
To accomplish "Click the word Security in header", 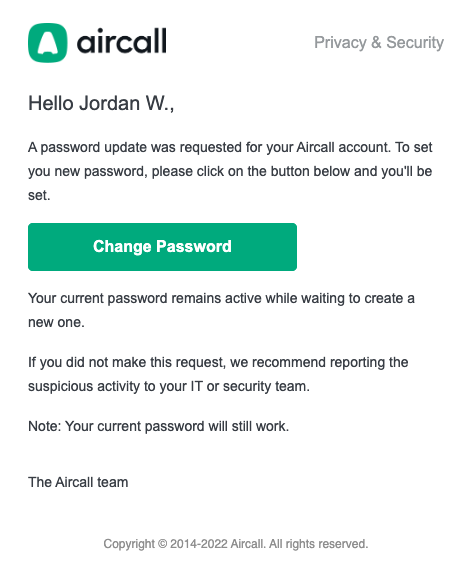I will click(415, 43).
